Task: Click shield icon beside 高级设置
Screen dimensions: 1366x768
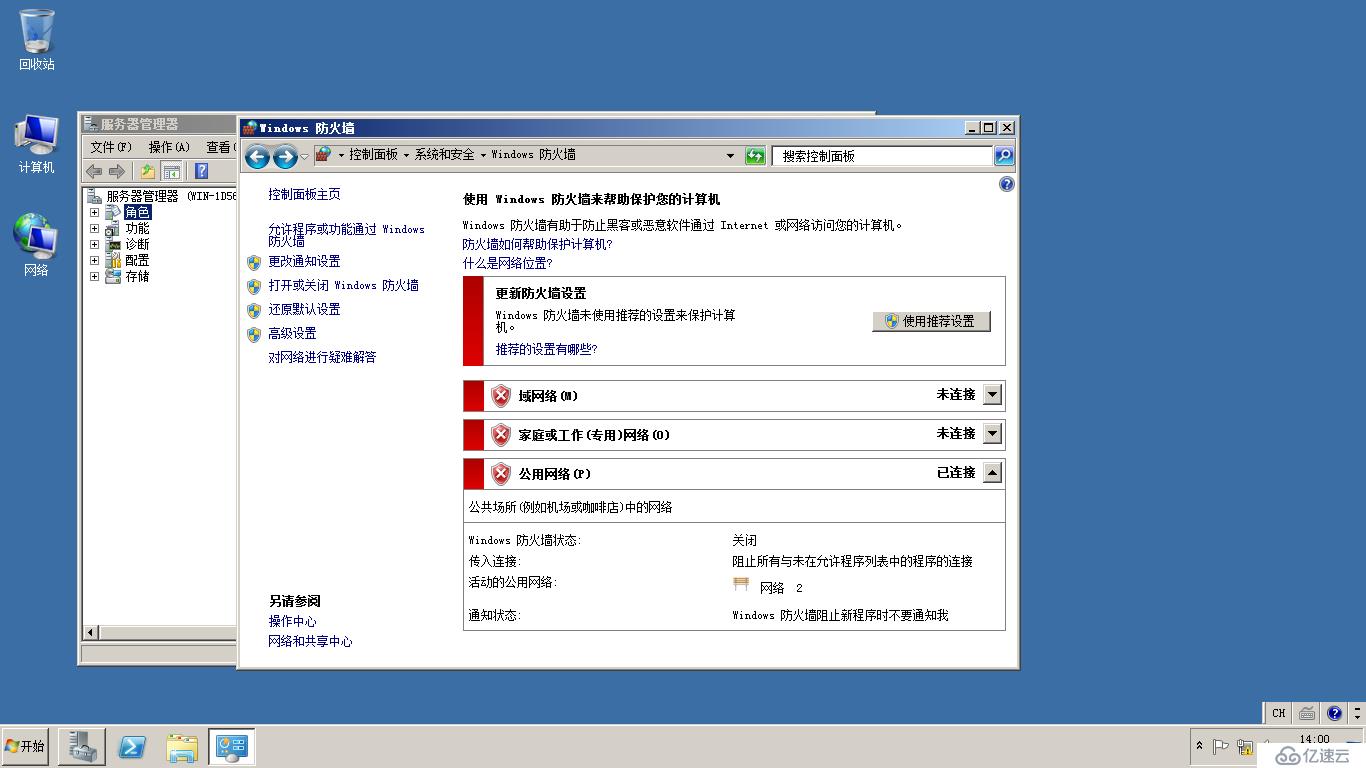Action: (254, 334)
